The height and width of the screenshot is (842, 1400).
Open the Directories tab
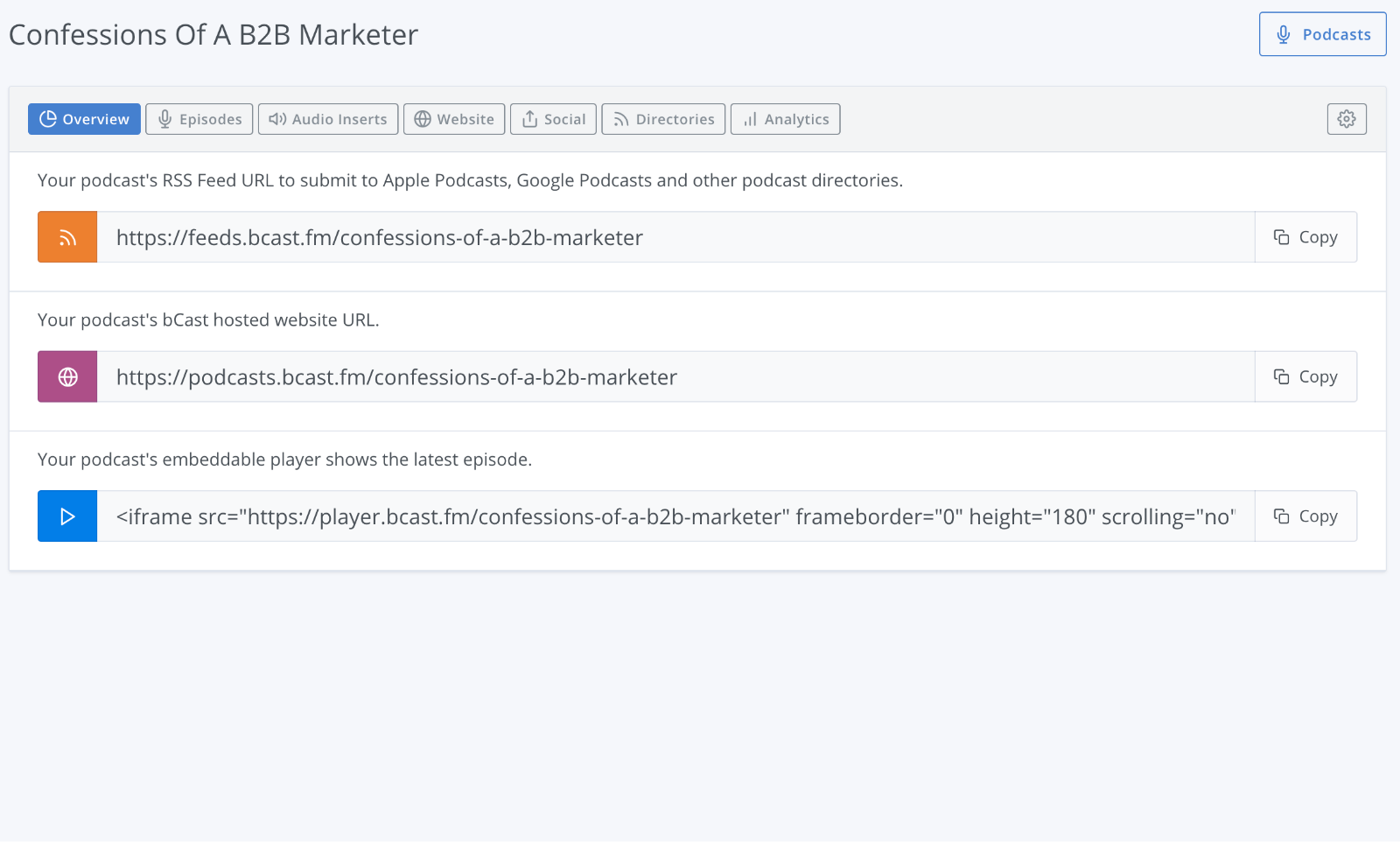(663, 119)
